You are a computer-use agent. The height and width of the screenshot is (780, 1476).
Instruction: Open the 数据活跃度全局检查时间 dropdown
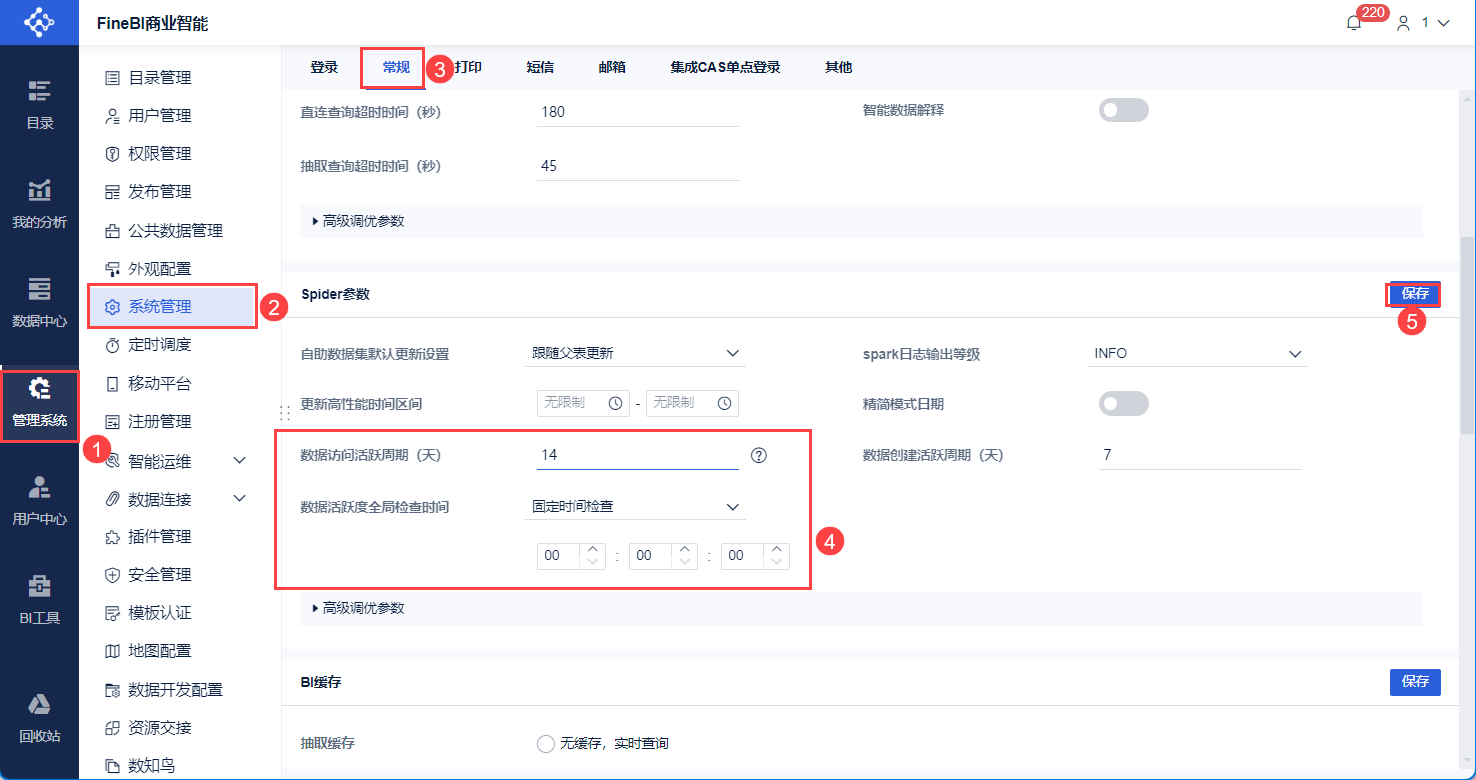(x=635, y=507)
